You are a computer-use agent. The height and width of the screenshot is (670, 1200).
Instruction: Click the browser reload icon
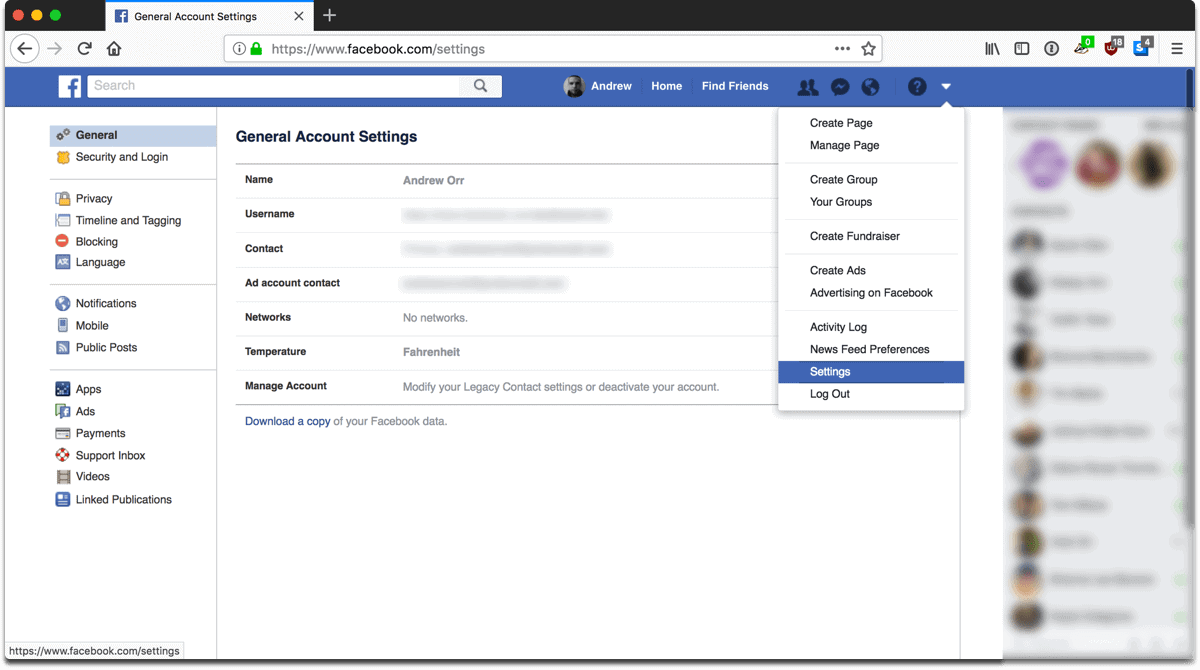[x=85, y=48]
